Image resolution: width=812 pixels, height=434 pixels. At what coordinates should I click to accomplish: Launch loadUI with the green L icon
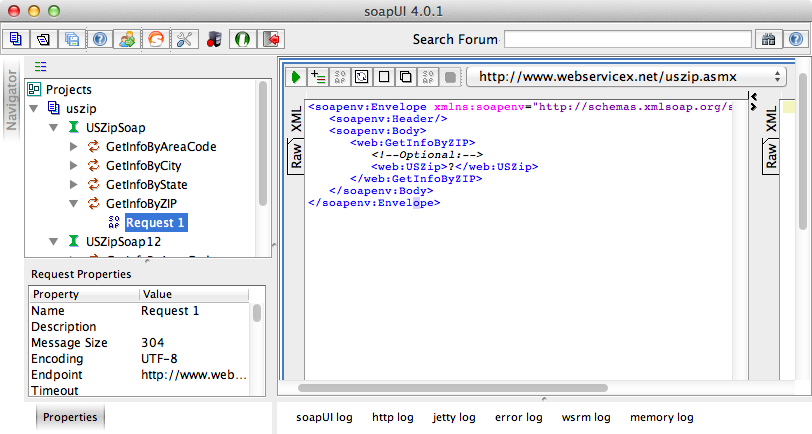click(242, 39)
